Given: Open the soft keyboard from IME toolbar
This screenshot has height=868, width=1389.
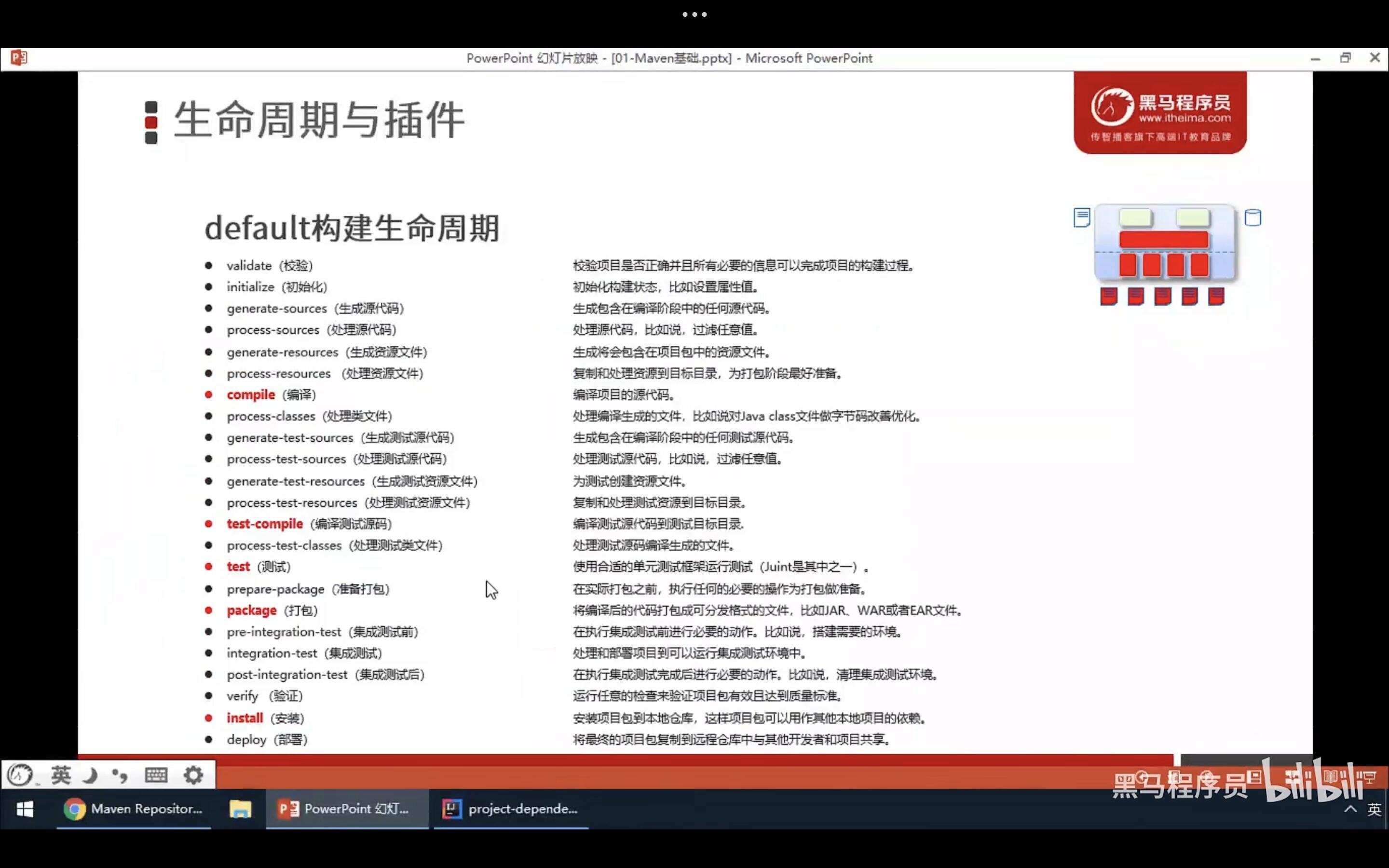Looking at the screenshot, I should coord(156,775).
